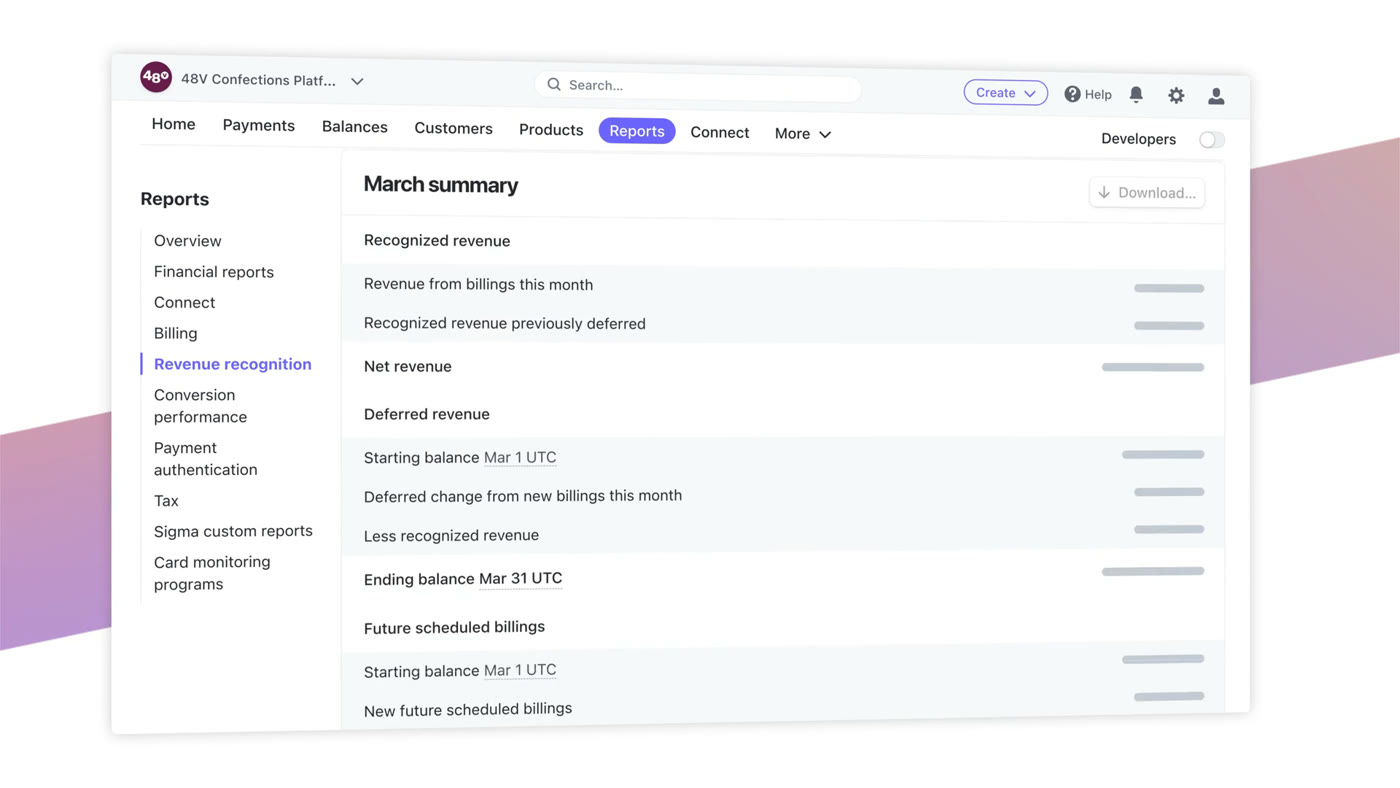Open Conversion performance in the sidebar

coord(200,406)
